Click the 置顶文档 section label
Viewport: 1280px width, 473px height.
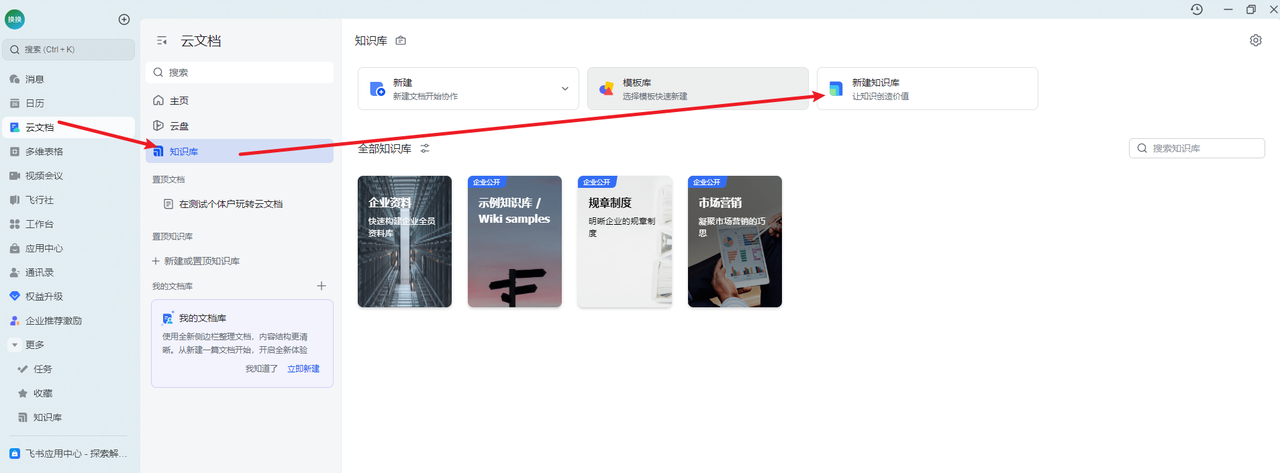click(169, 180)
